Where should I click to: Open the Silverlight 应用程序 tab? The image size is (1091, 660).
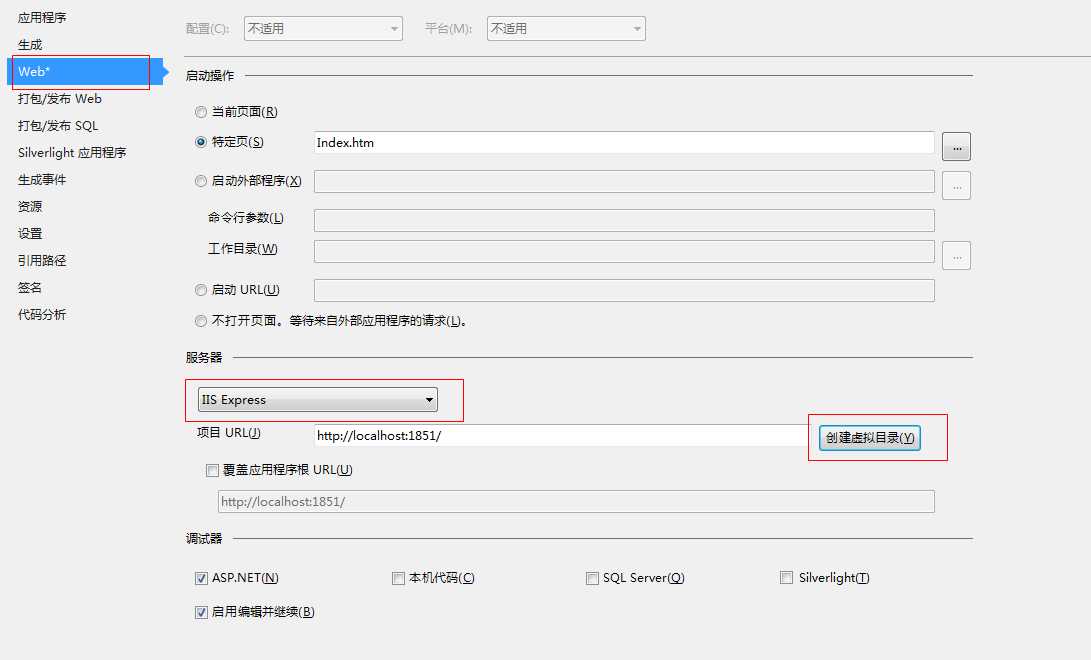(x=72, y=152)
